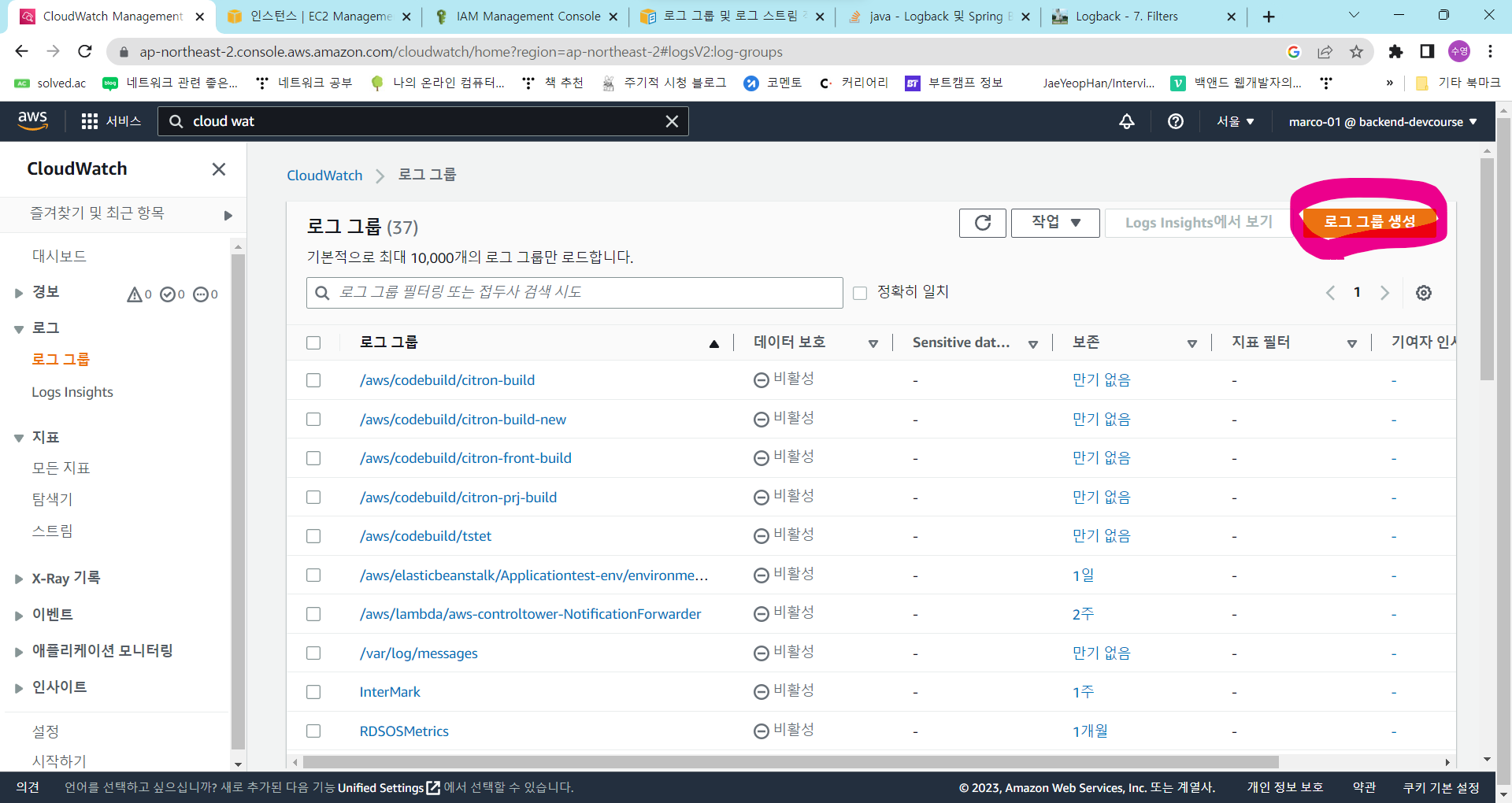1512x803 pixels.
Task: Sort by log group name ascending arrow
Action: [714, 343]
